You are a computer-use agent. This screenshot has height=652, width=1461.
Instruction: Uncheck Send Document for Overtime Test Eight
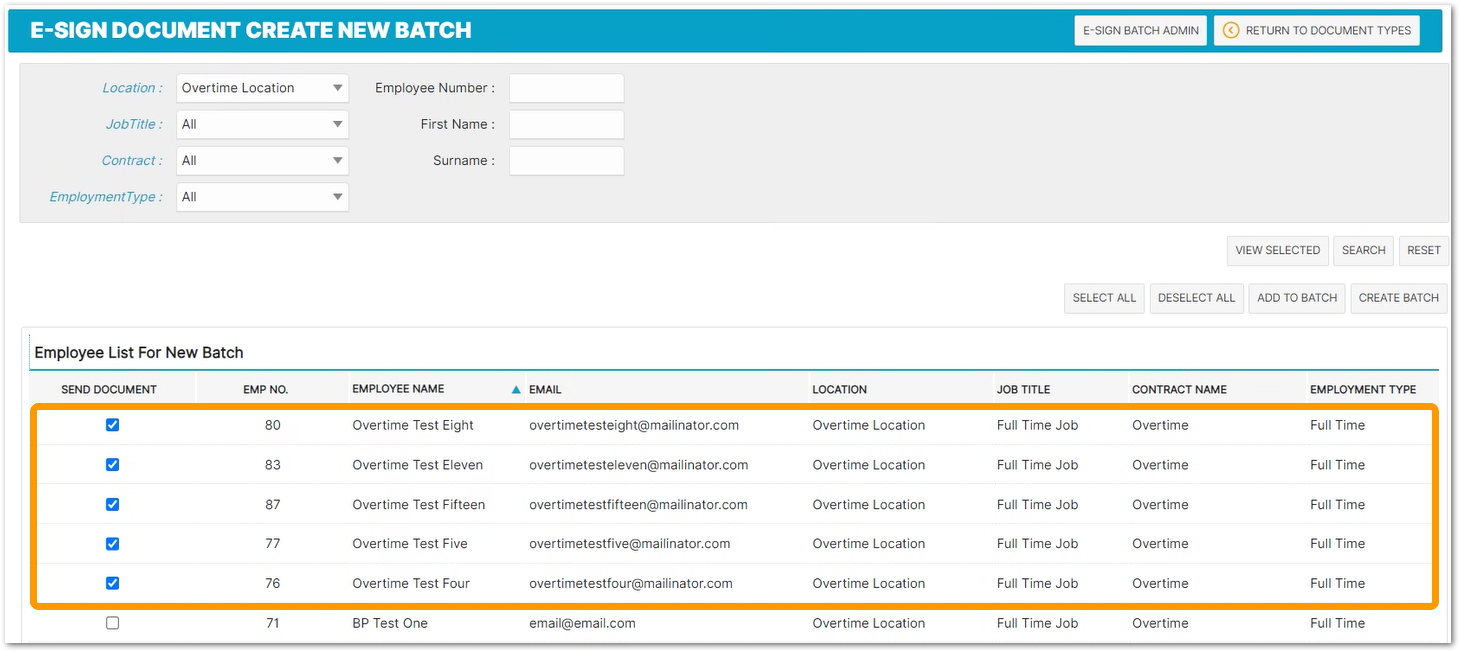click(x=112, y=425)
